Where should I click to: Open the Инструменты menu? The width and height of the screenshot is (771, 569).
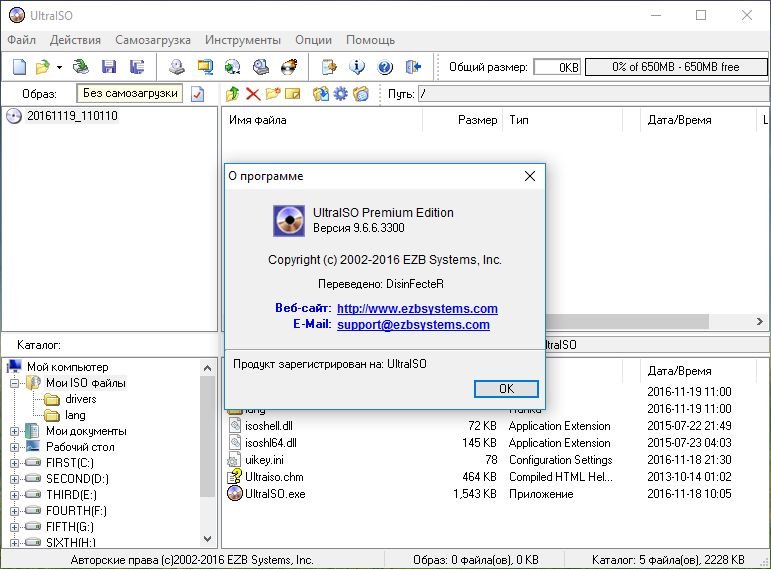click(x=243, y=40)
